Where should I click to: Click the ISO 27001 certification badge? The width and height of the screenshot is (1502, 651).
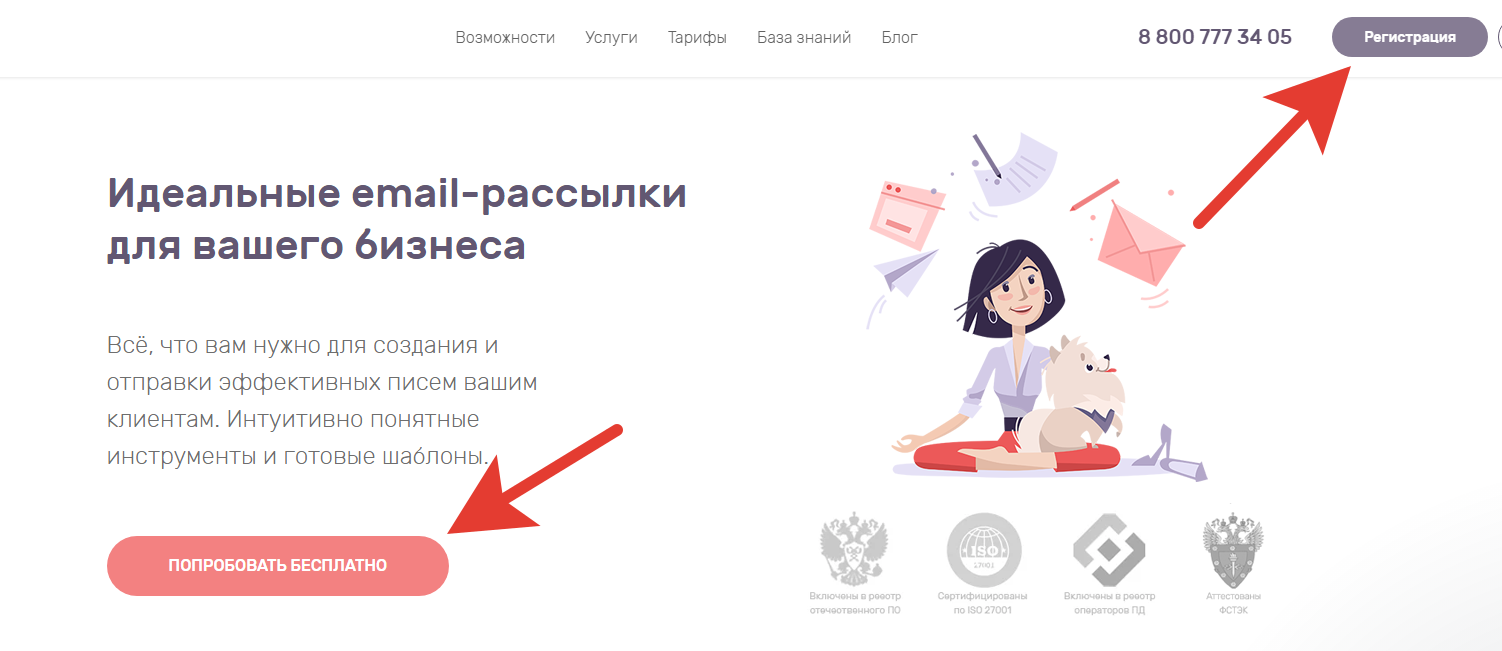tap(984, 549)
